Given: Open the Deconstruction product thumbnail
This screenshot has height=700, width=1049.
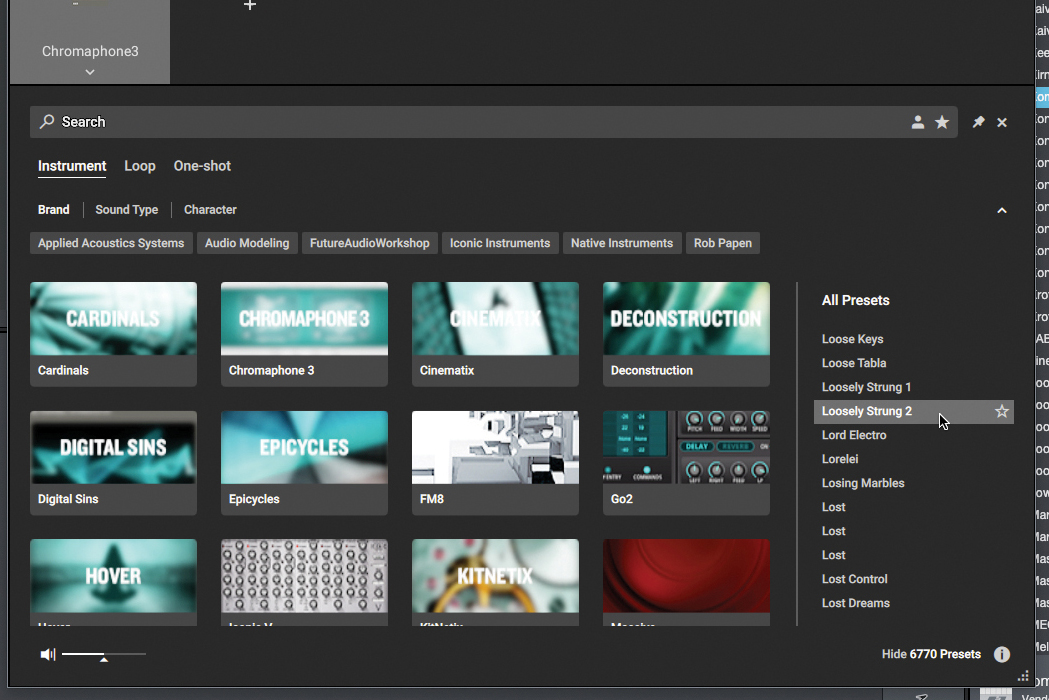Looking at the screenshot, I should coord(686,334).
